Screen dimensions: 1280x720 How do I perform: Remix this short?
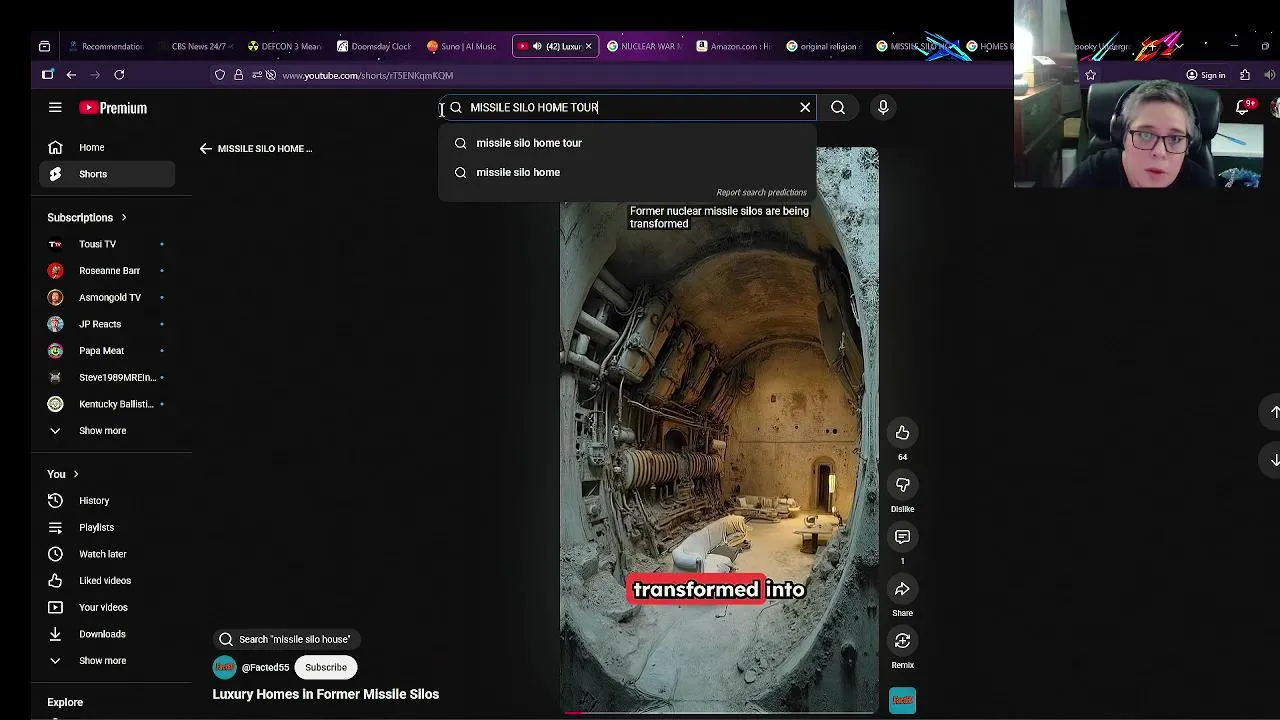pos(902,641)
